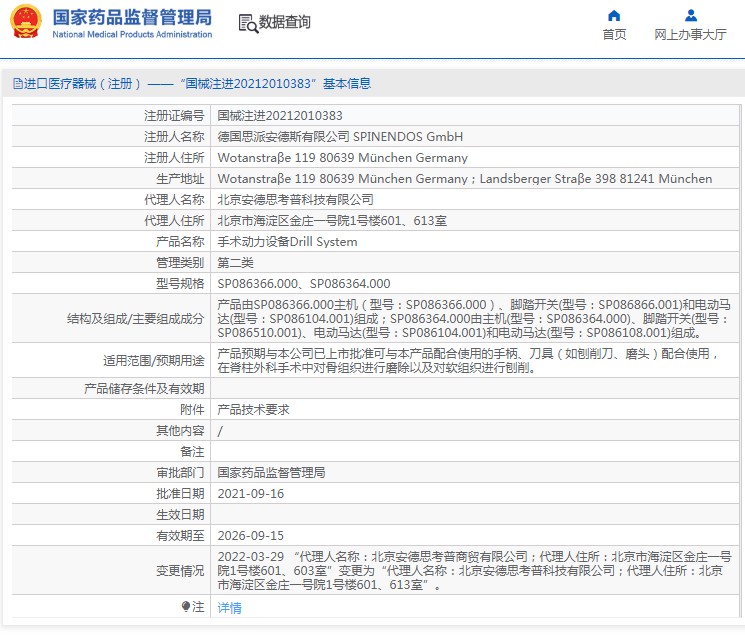Go to 首页 via its text label
The height and width of the screenshot is (637, 745).
click(614, 34)
